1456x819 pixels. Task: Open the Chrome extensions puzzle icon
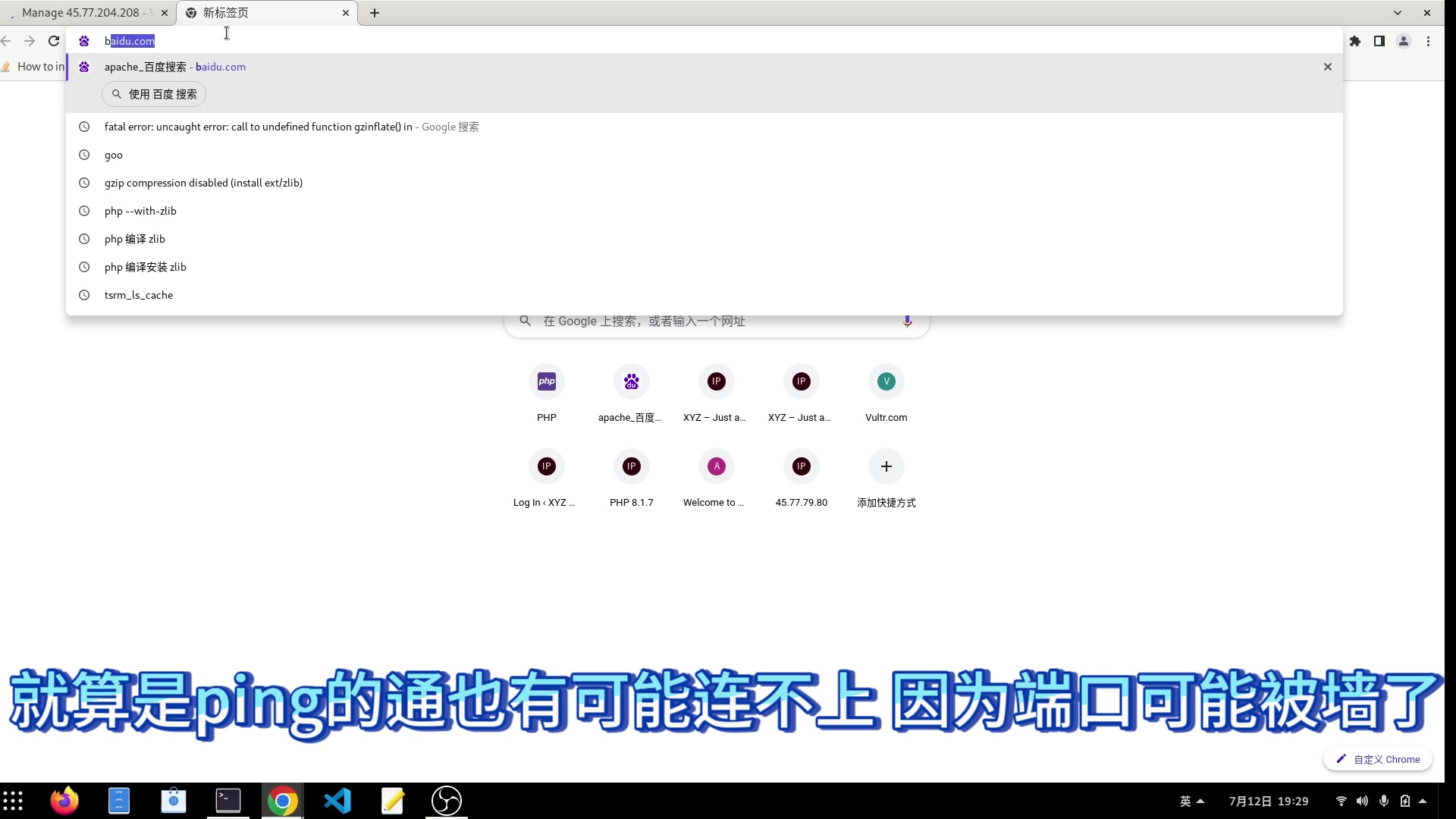[1355, 41]
